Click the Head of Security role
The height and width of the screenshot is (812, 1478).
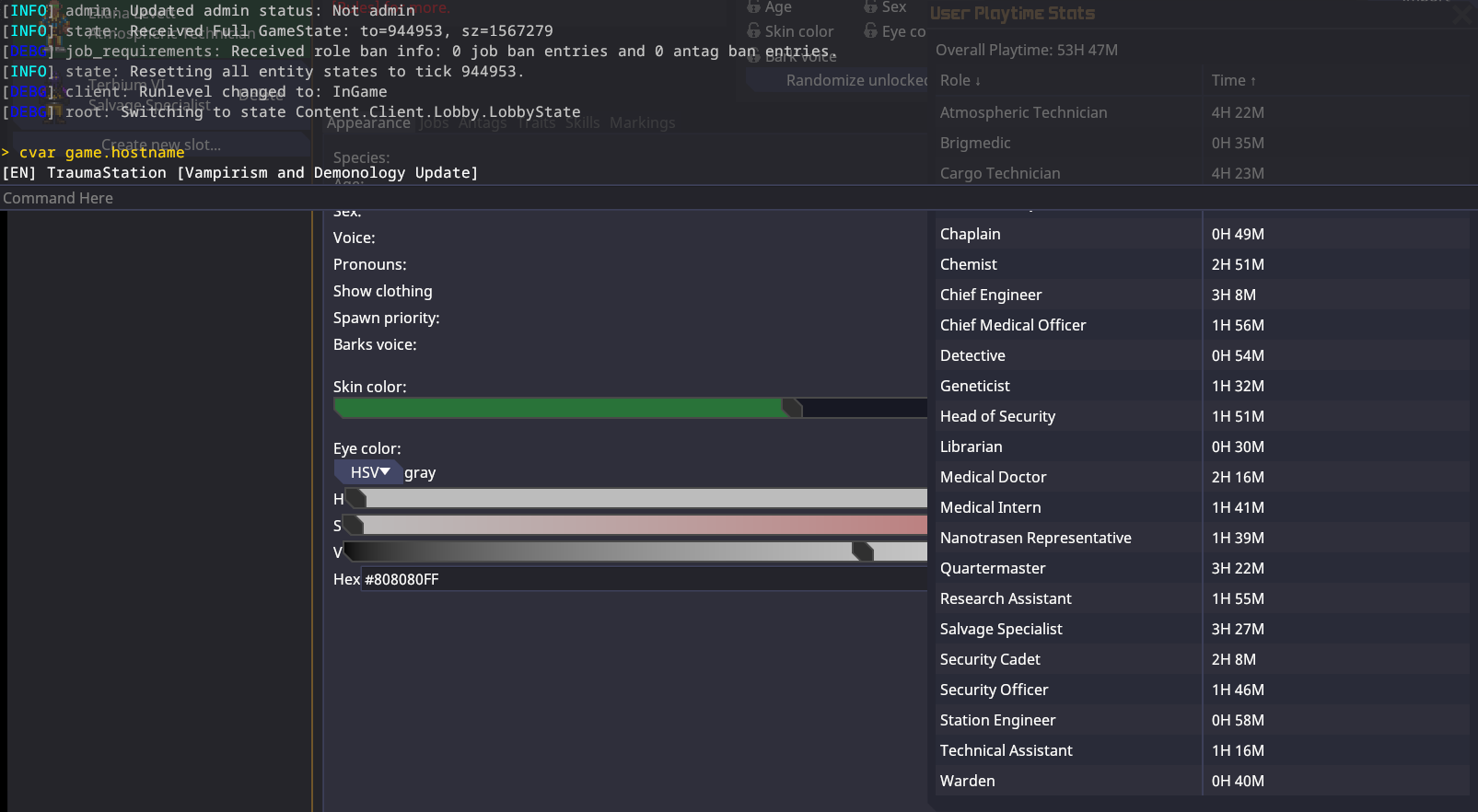coord(997,416)
